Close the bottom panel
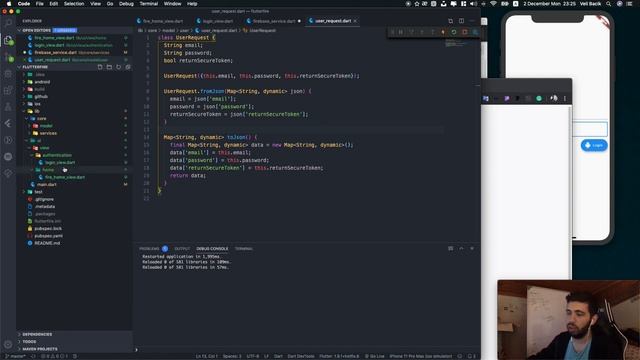The height and width of the screenshot is (360, 640). (x=472, y=248)
